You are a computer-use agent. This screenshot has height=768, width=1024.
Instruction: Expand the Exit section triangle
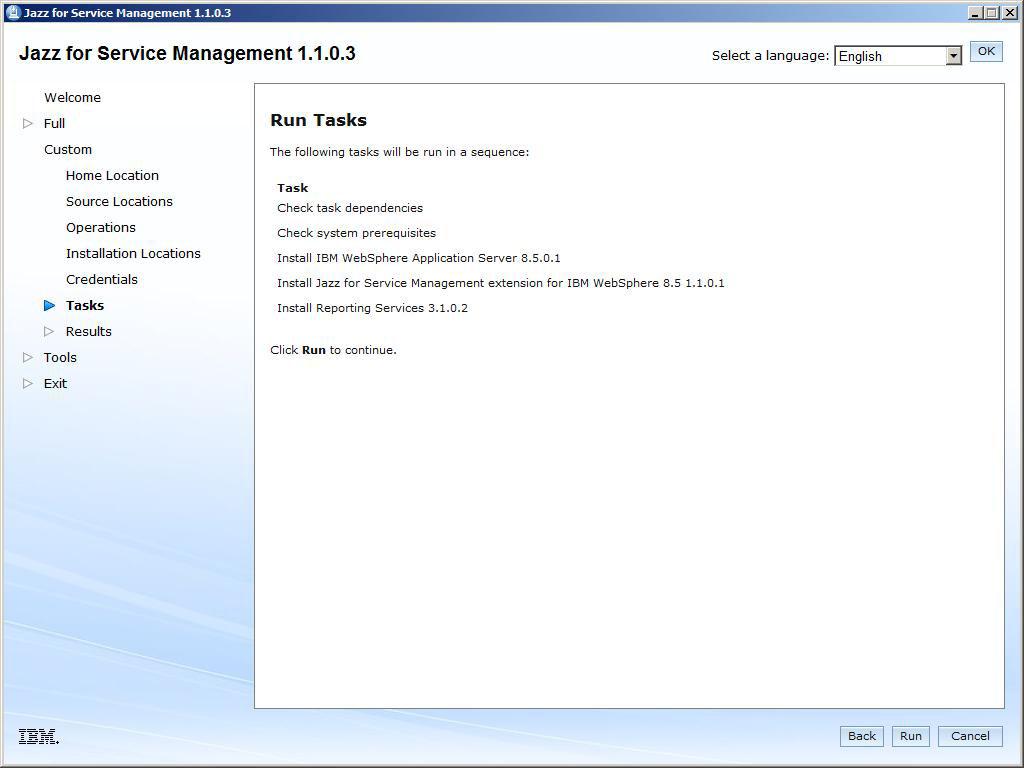(x=27, y=383)
